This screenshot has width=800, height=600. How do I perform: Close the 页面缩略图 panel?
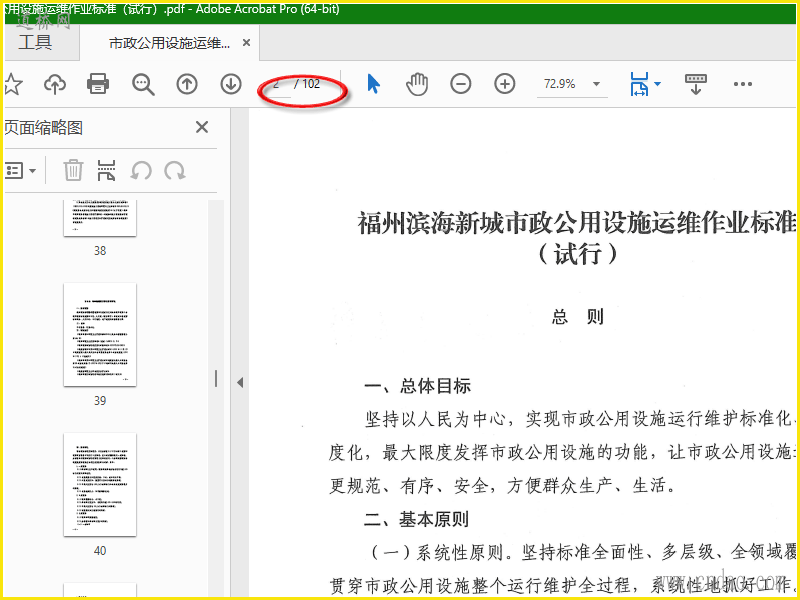tap(202, 127)
